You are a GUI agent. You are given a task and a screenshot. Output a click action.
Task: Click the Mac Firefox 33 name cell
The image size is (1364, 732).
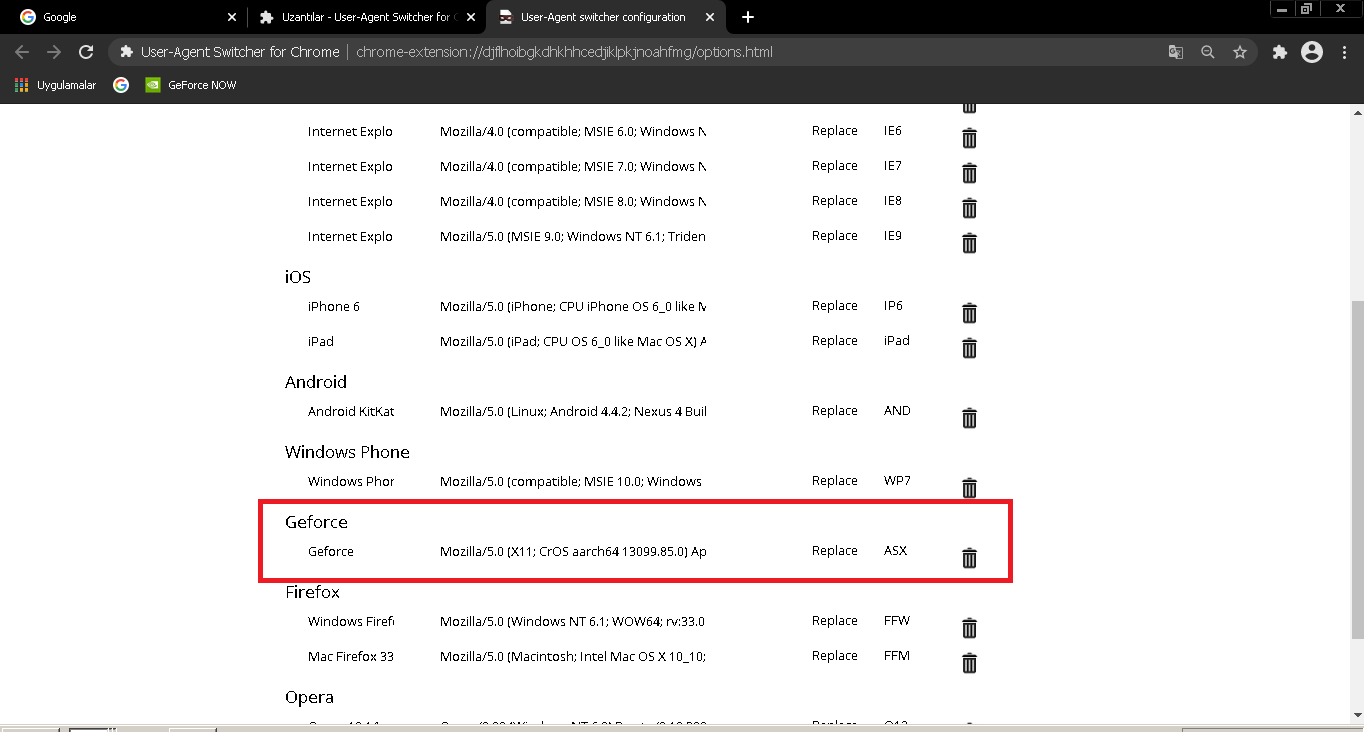tap(351, 656)
